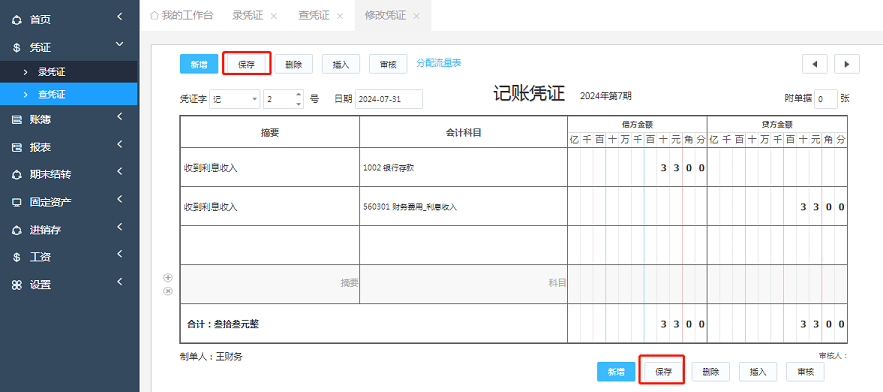The image size is (883, 392).
Task: Click the 进销存 icon in sidebar
Action: 17,230
